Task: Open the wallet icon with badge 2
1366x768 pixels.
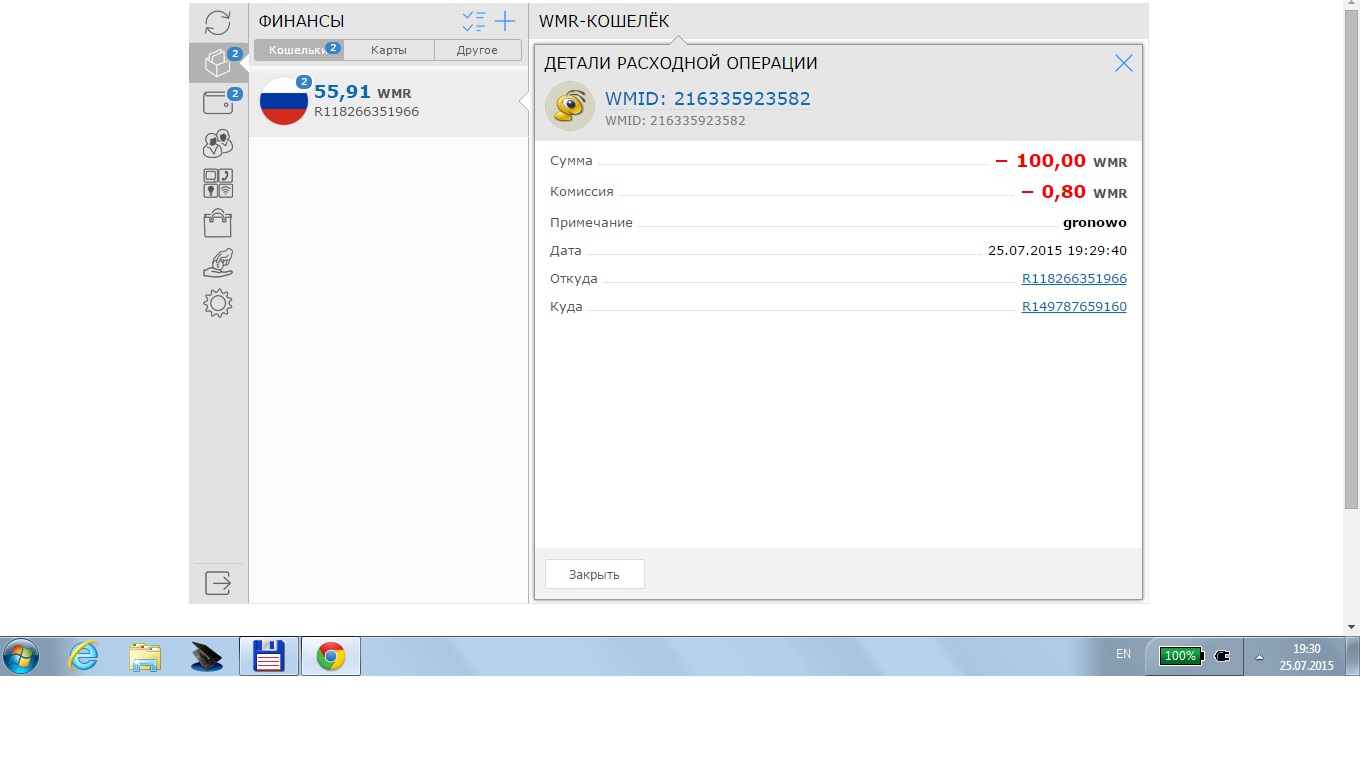Action: pos(218,102)
